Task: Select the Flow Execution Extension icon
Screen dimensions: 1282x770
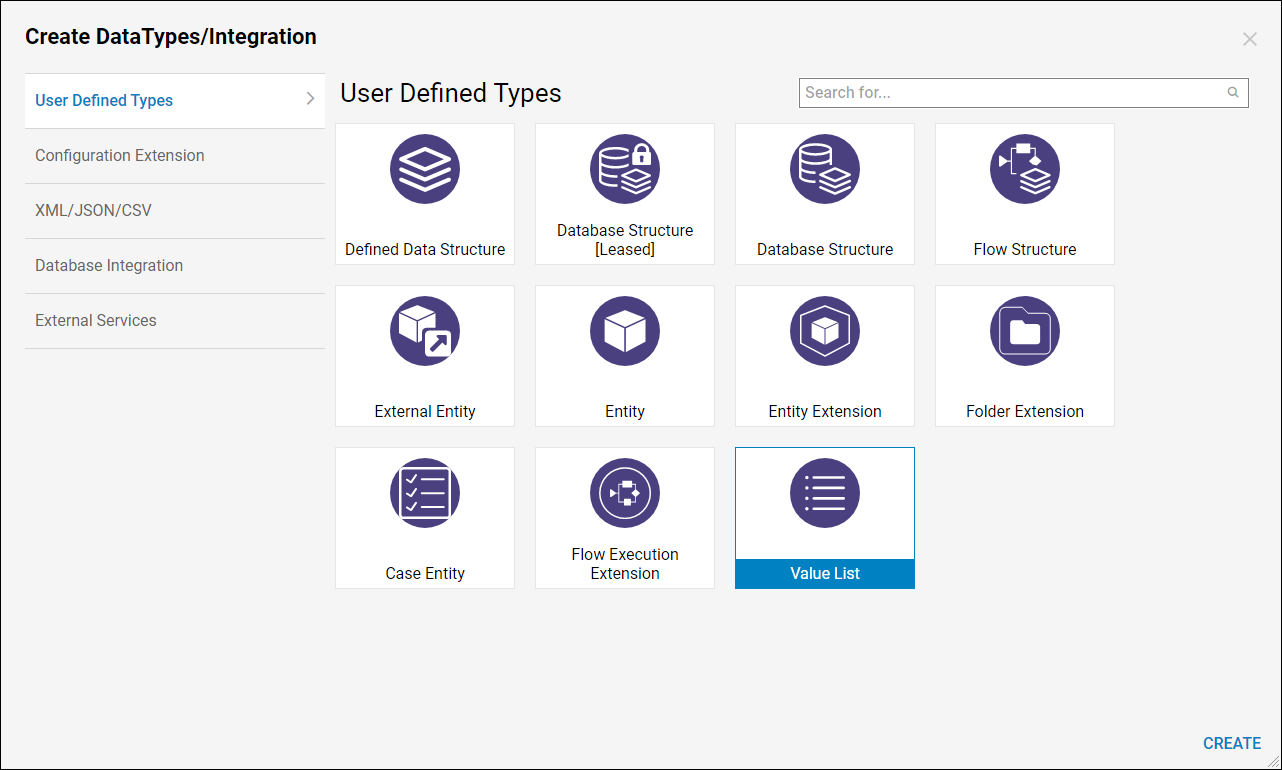Action: 625,493
